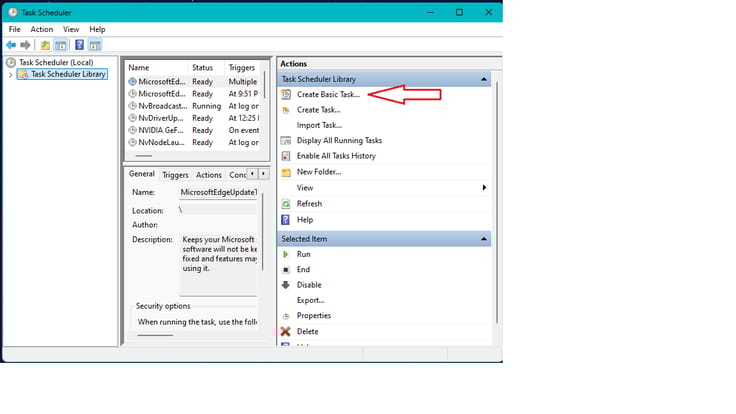The height and width of the screenshot is (414, 736).
Task: Click the green Run arrow icon
Action: (x=286, y=254)
